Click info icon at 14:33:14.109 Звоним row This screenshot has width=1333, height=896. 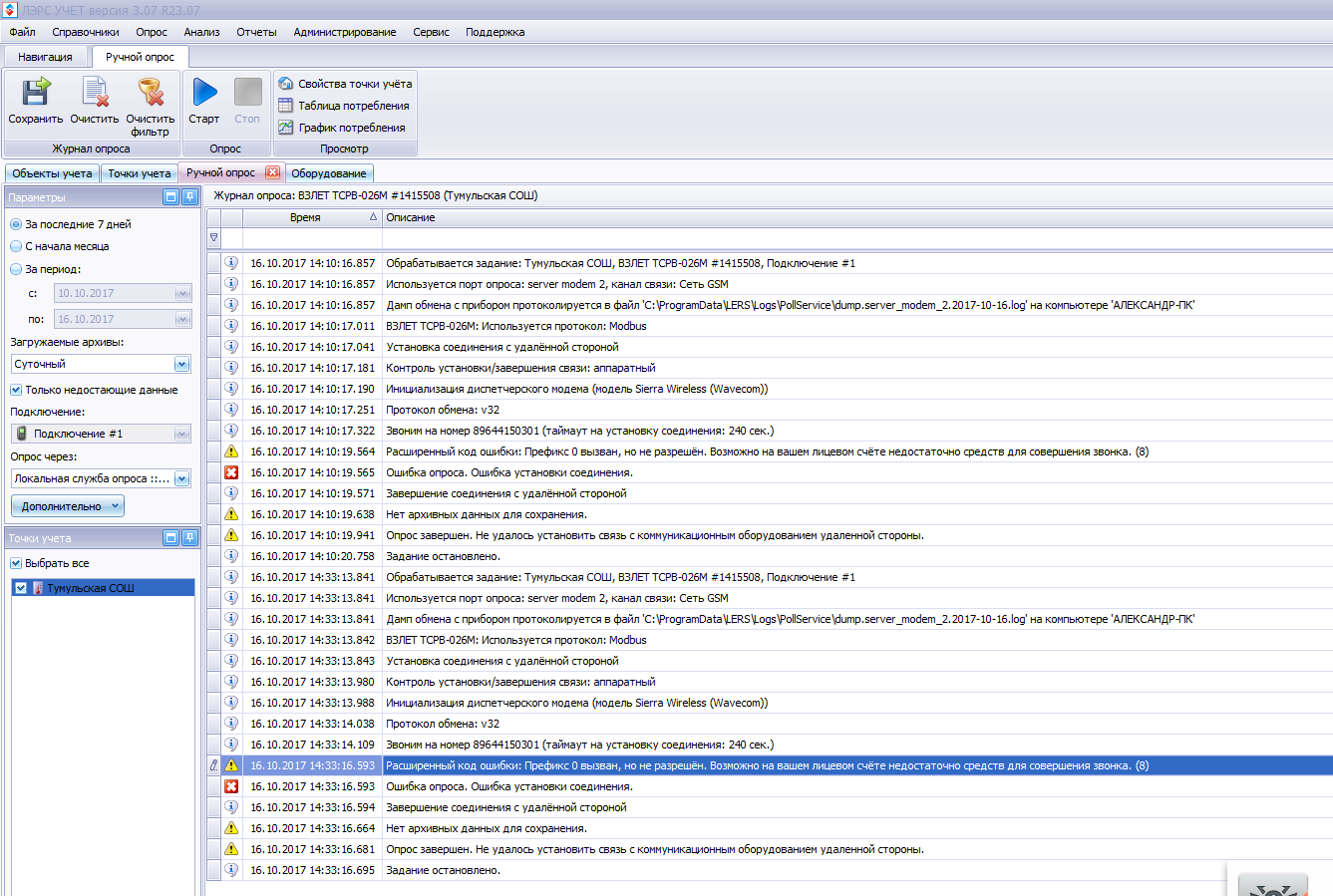231,745
